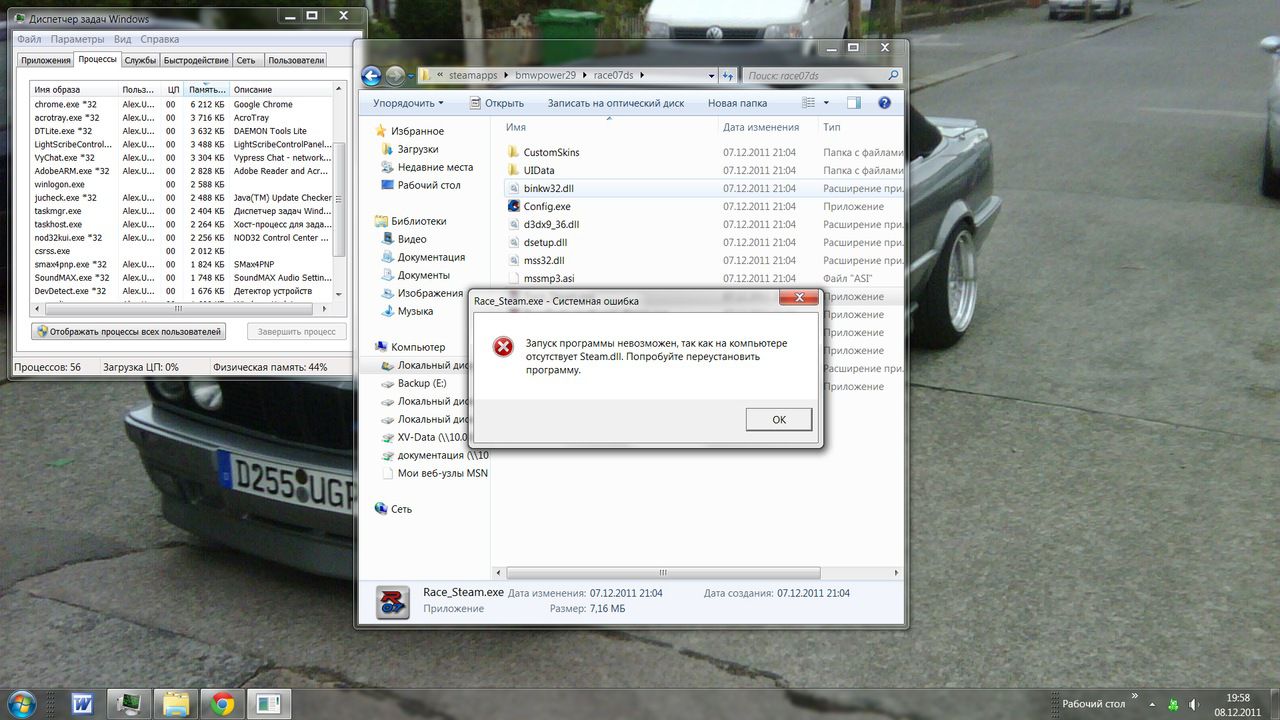1280x720 pixels.
Task: Open the Видео library
Action: tap(412, 239)
